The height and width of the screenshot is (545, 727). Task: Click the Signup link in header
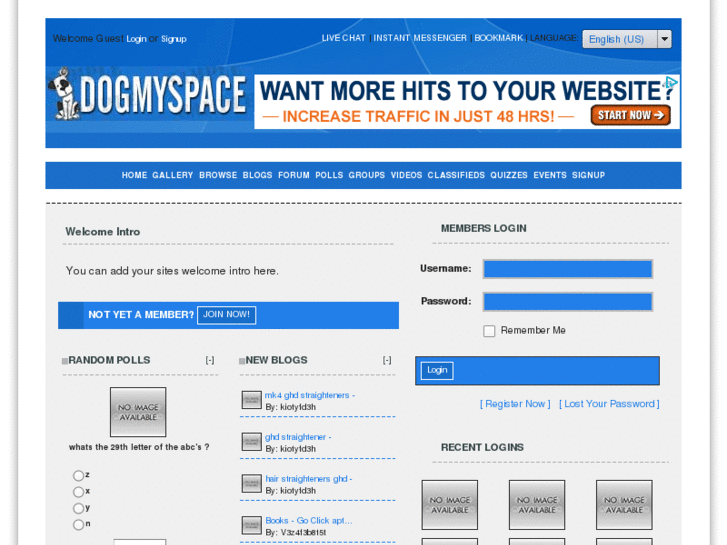coord(173,39)
